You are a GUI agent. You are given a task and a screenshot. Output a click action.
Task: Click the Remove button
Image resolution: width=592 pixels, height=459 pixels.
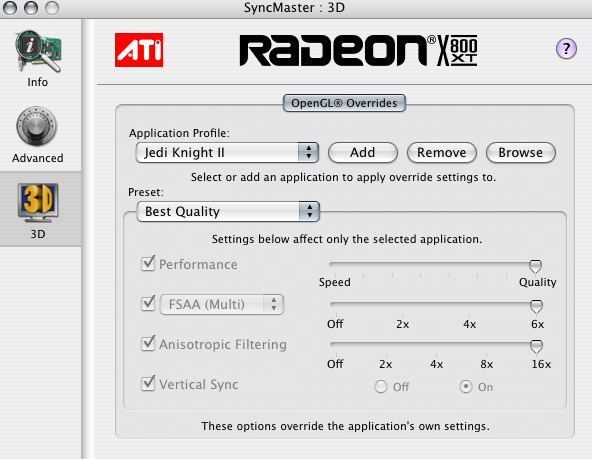(442, 152)
